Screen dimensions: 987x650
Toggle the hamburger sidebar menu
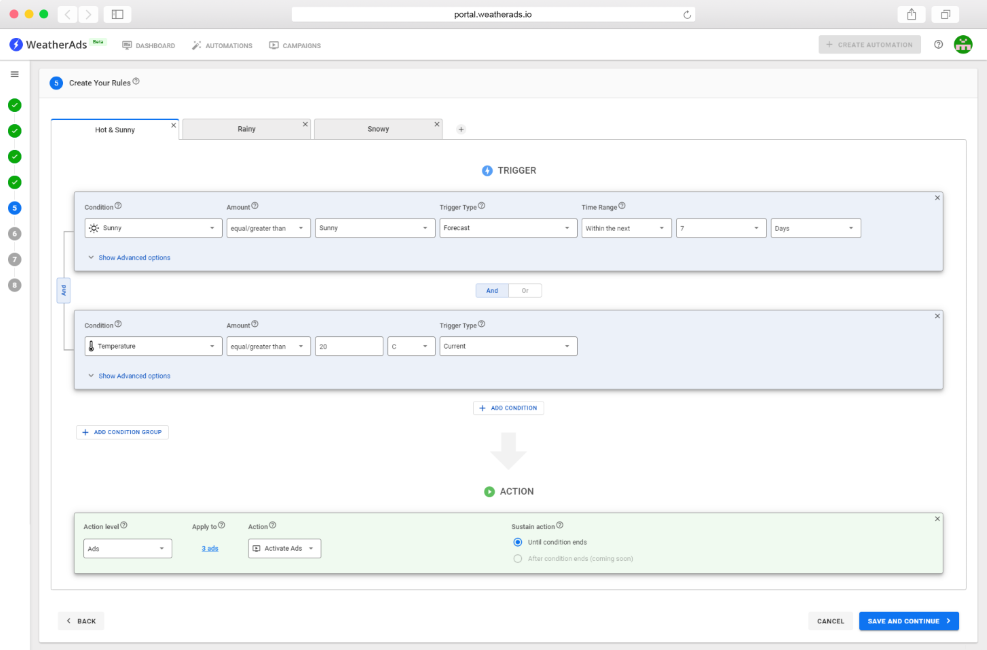[x=14, y=74]
